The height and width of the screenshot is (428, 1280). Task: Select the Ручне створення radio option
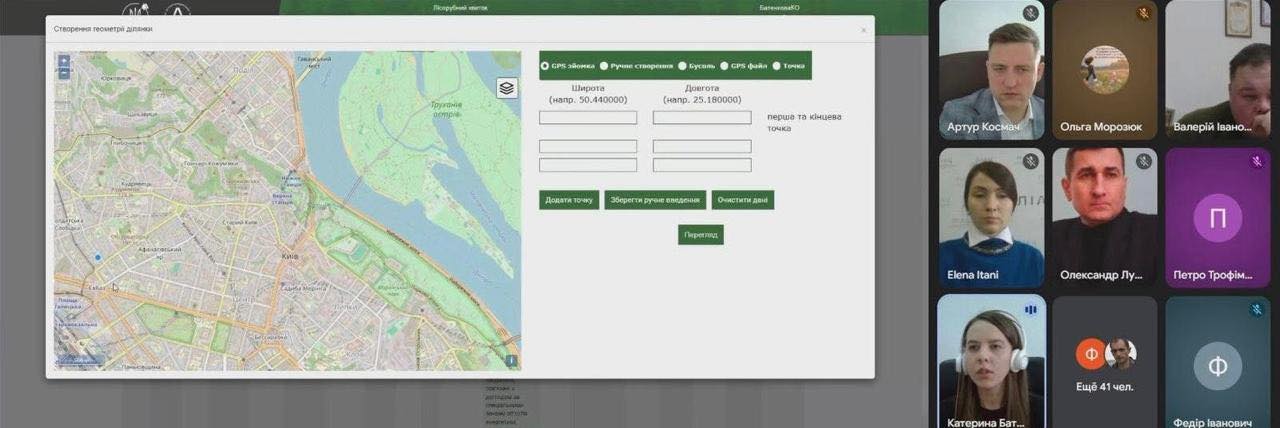(x=604, y=66)
